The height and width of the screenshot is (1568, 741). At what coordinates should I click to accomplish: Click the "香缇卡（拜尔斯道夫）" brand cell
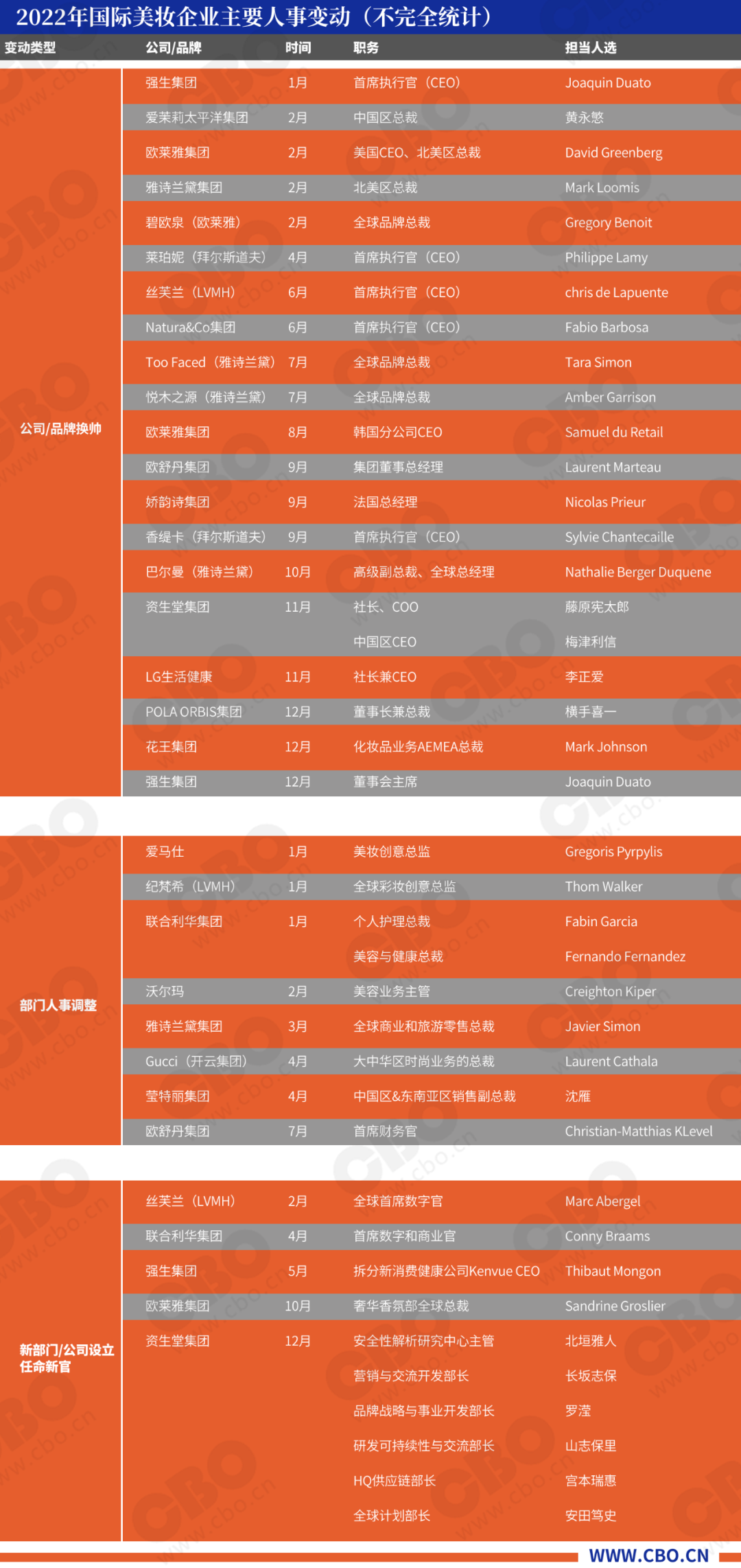point(206,537)
